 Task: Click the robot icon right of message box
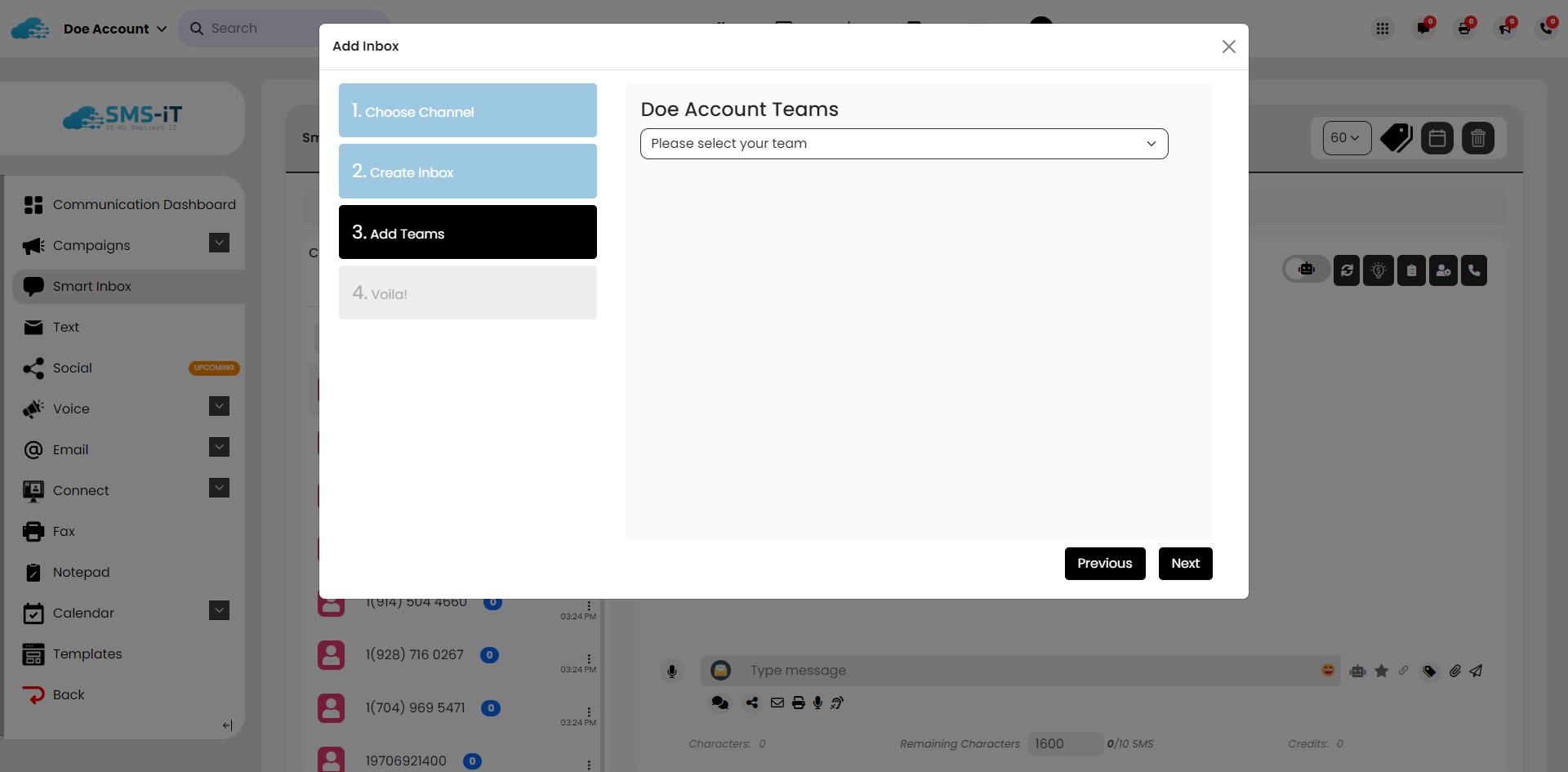tap(1358, 671)
